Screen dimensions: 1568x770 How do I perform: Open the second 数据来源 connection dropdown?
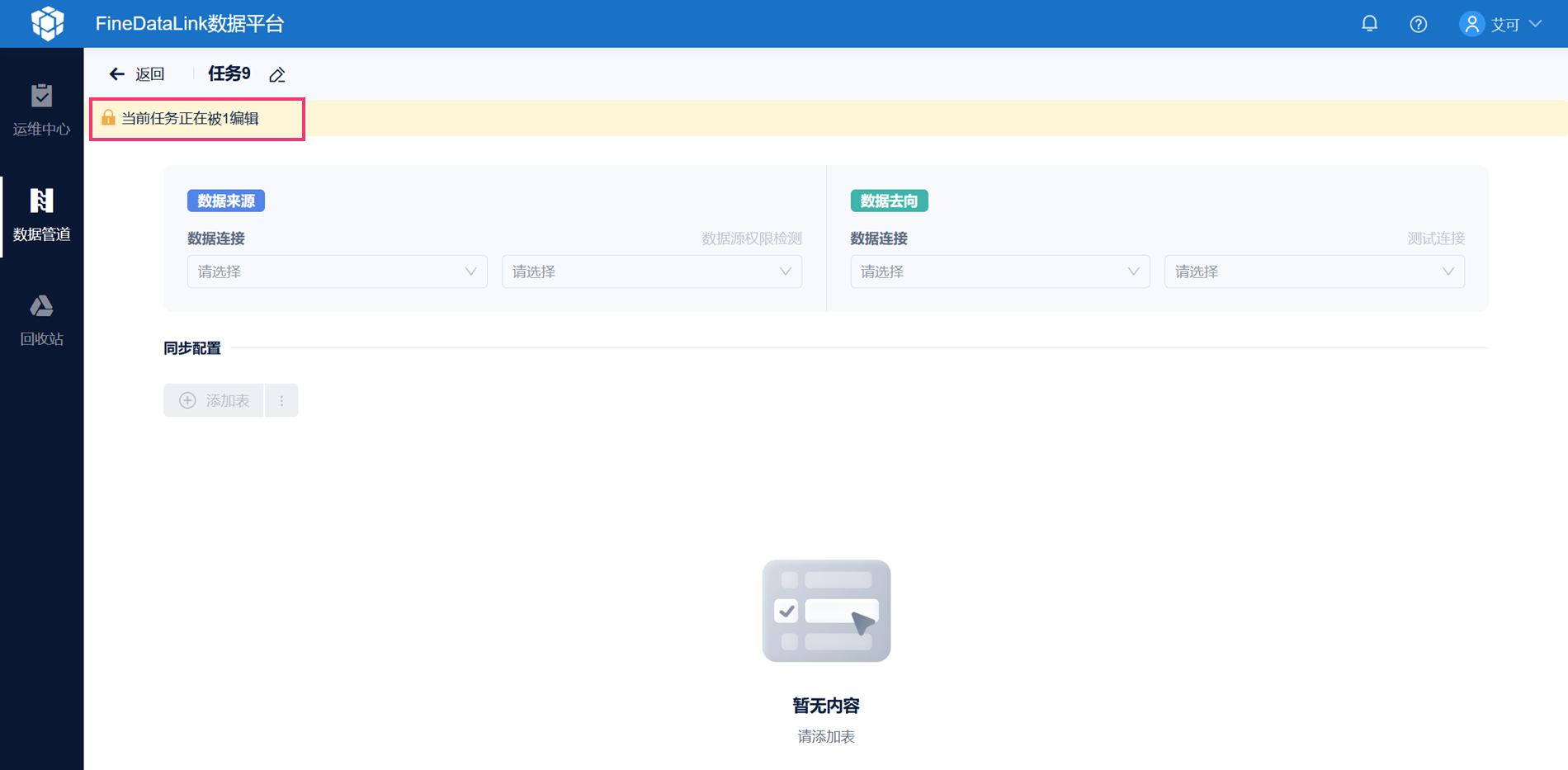pyautogui.click(x=652, y=272)
